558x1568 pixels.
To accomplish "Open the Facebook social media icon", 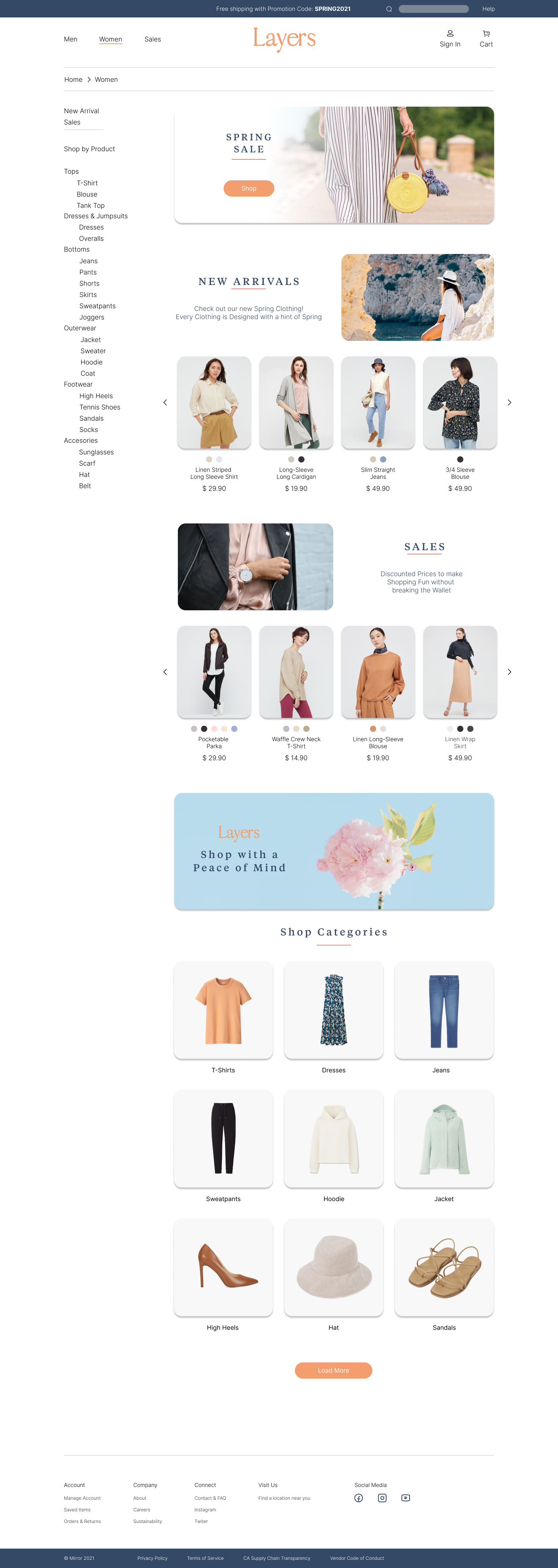I will (x=358, y=1498).
